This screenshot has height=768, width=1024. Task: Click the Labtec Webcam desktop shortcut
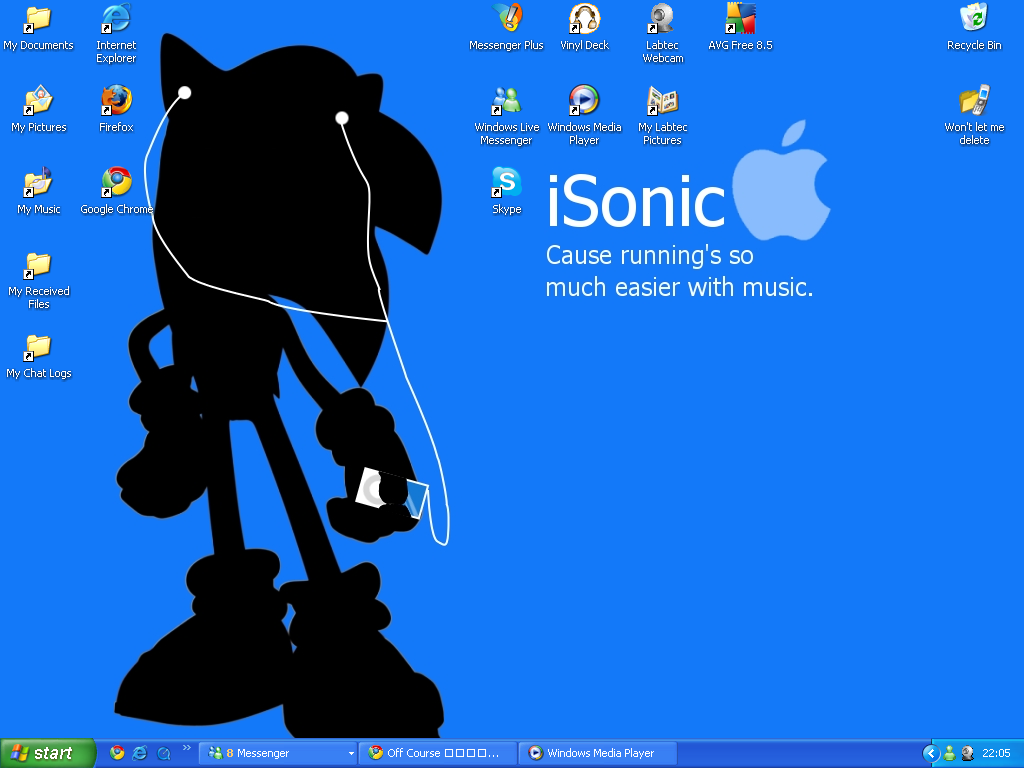[663, 34]
